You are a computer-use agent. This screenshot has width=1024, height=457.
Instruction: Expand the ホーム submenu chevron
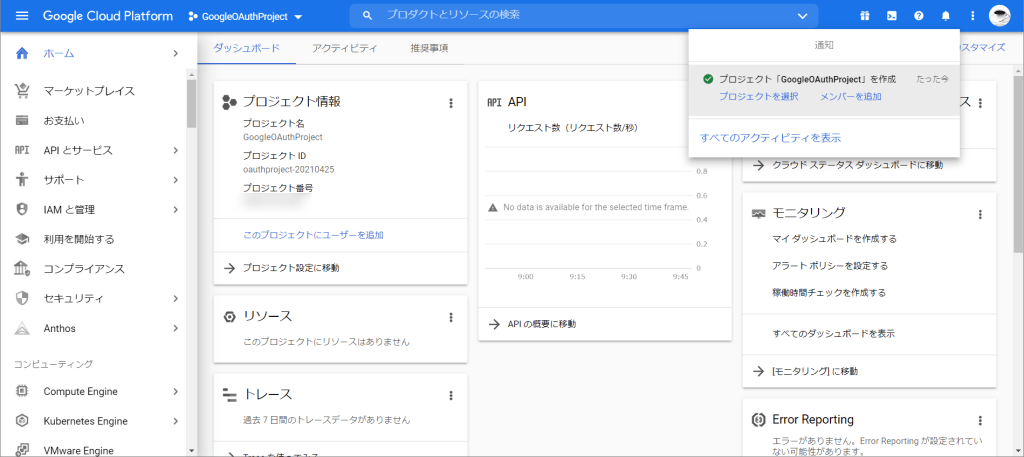(175, 54)
